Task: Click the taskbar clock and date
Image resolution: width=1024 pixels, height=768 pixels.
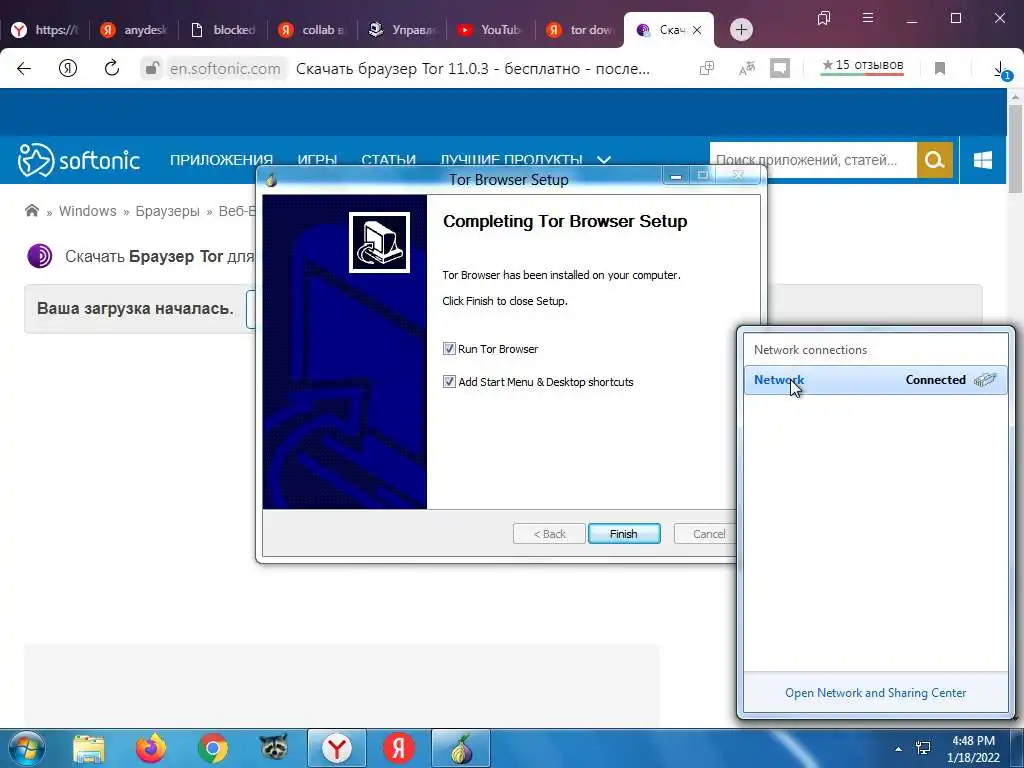Action: click(973, 749)
